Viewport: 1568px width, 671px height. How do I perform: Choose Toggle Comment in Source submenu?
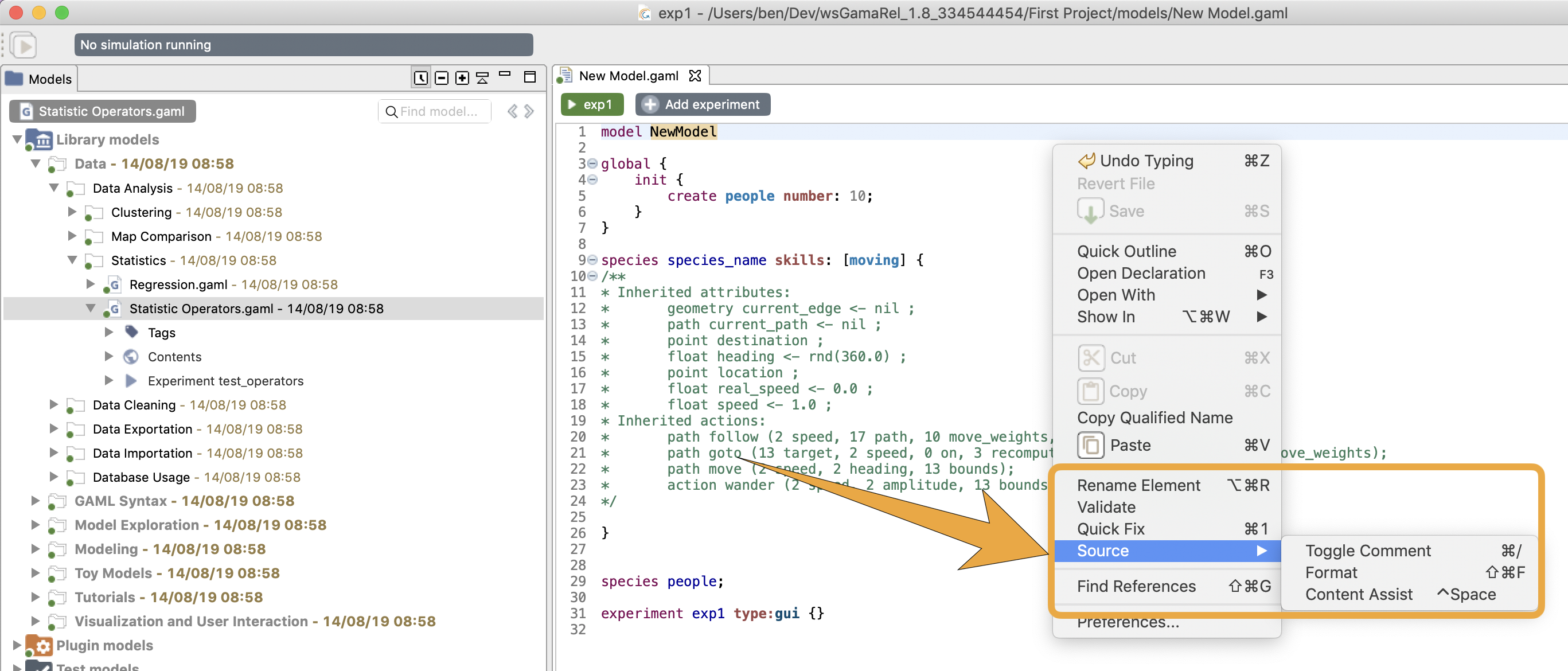tap(1409, 551)
